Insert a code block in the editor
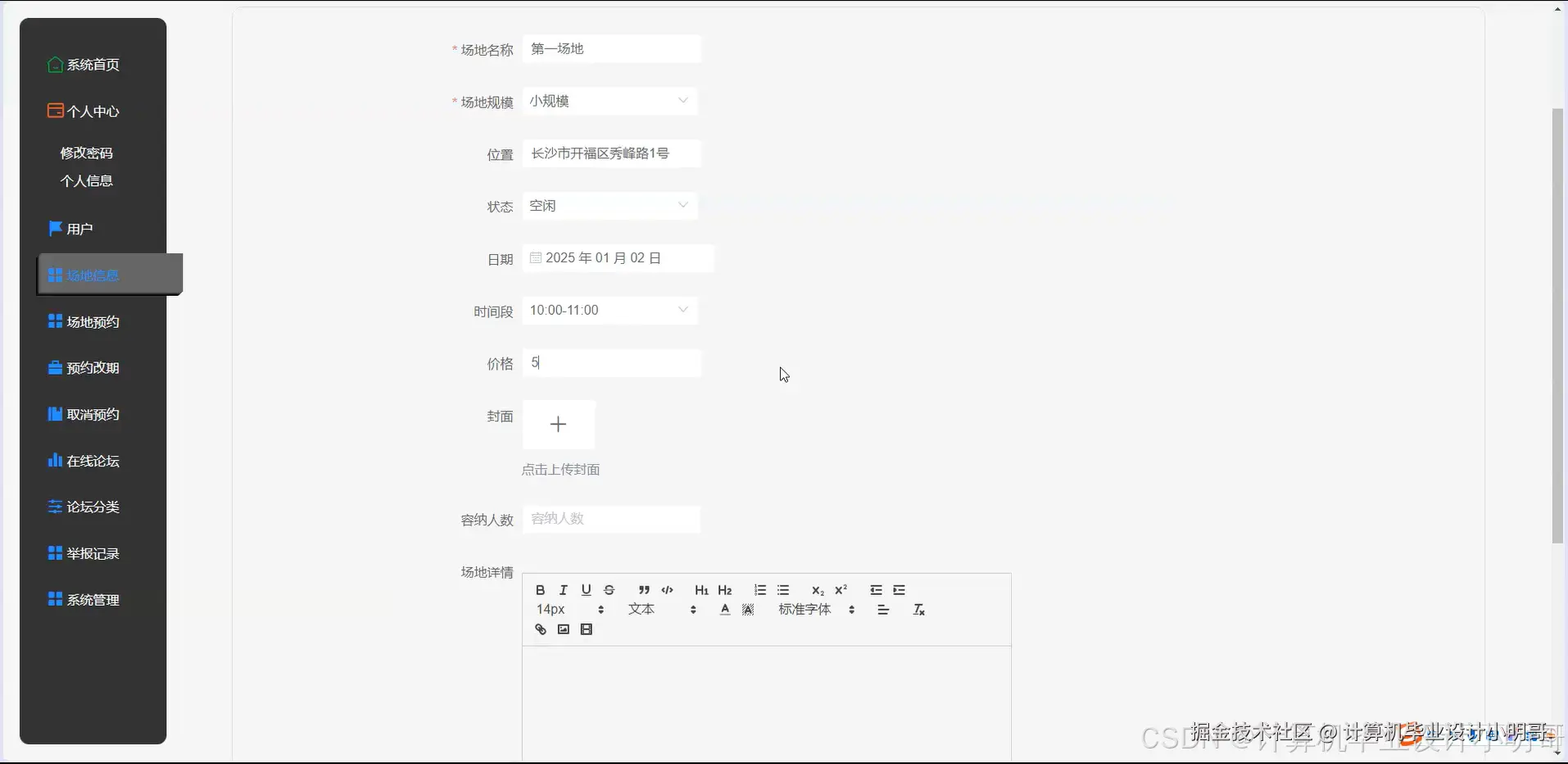This screenshot has height=764, width=1568. pyautogui.click(x=667, y=589)
